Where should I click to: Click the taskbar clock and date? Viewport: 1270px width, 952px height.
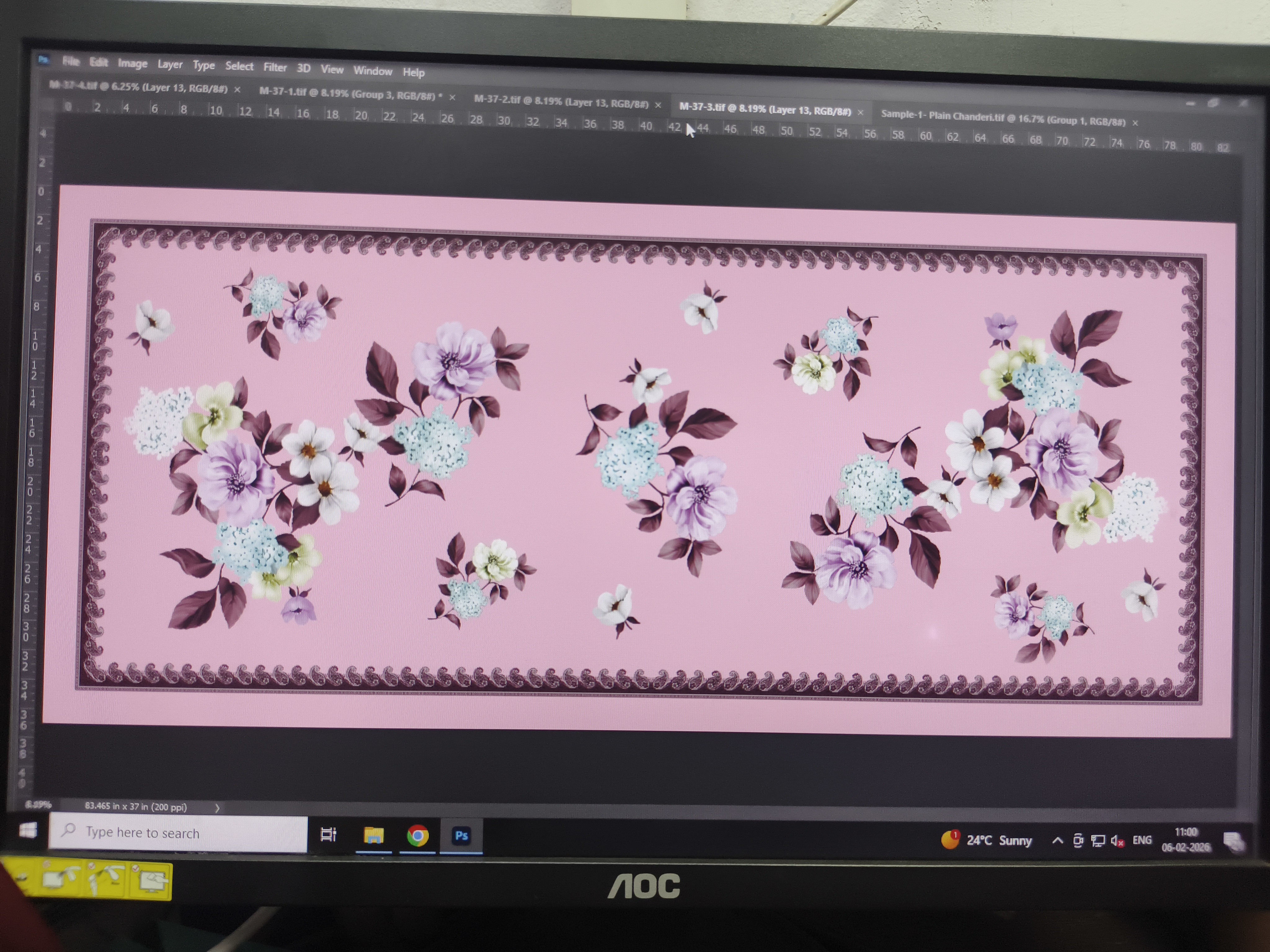pyautogui.click(x=1186, y=840)
